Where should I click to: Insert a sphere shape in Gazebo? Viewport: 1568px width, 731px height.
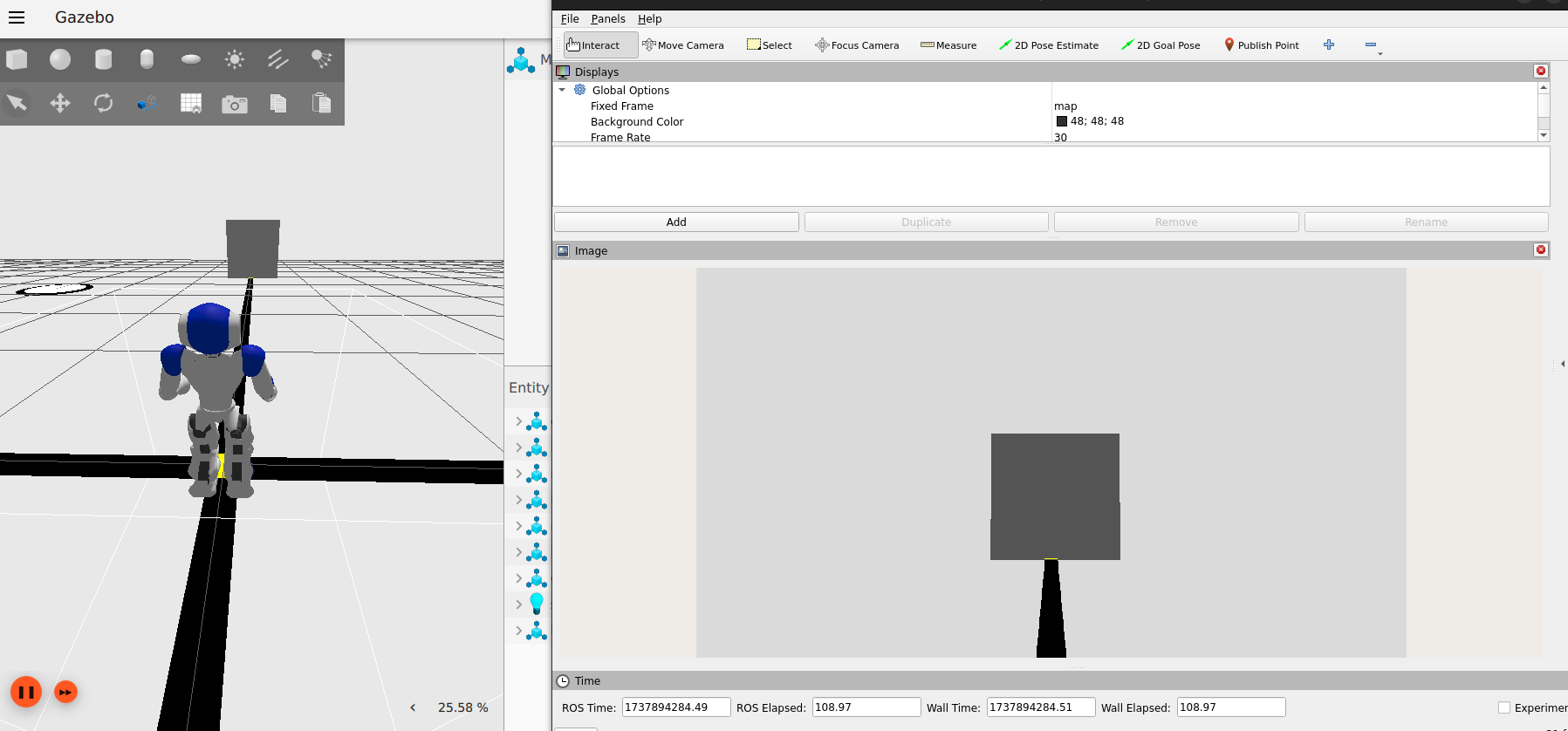[60, 59]
